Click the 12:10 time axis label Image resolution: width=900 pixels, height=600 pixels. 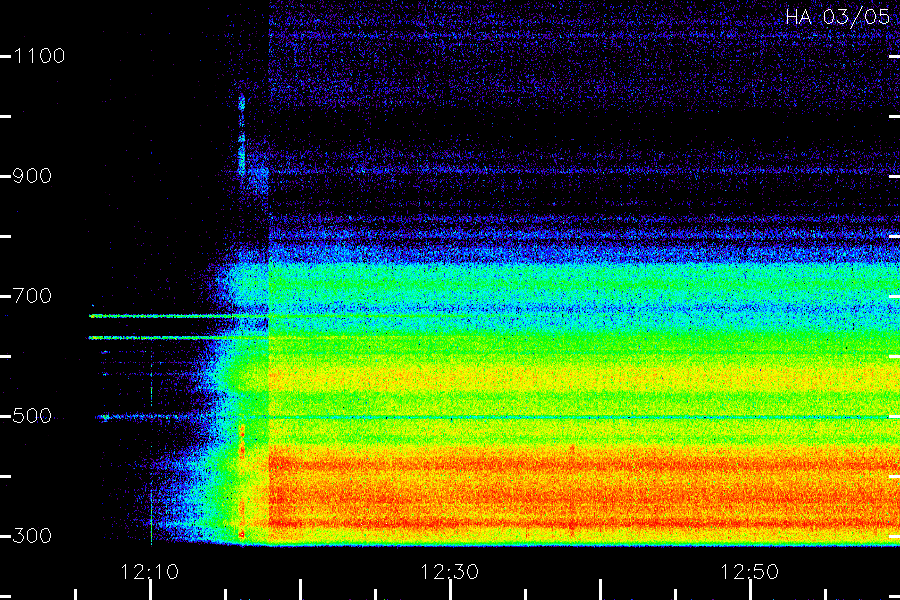point(149,572)
